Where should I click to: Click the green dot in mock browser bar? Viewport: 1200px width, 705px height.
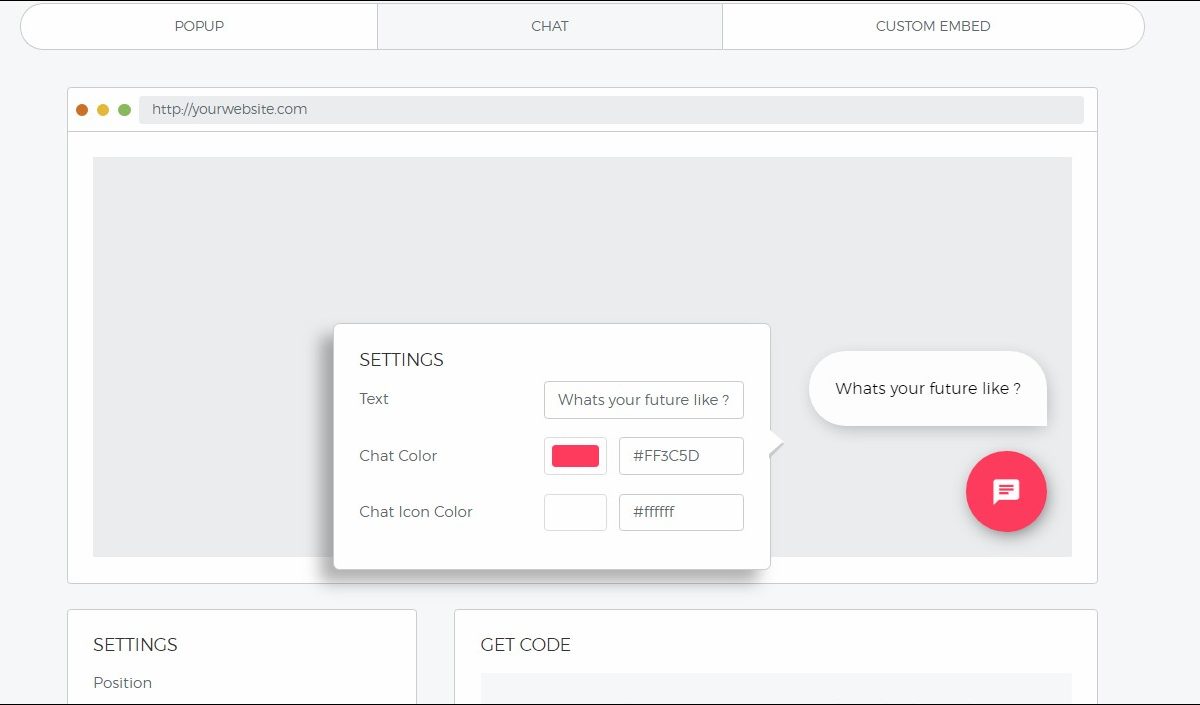coord(124,110)
